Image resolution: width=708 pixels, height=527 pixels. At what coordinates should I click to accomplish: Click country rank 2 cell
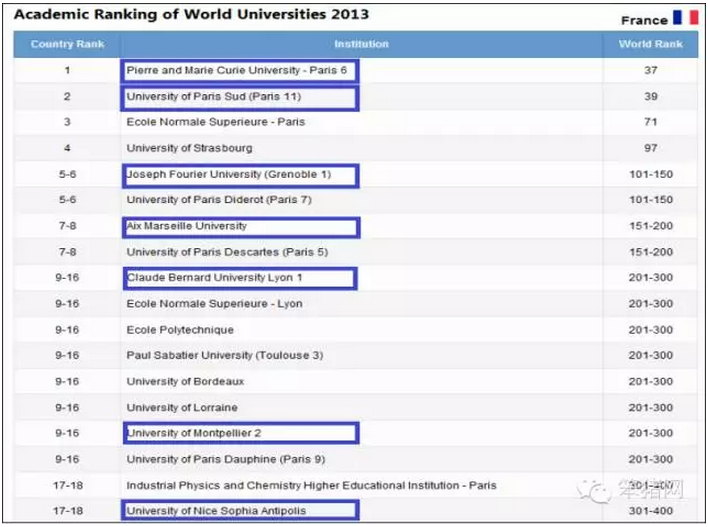pos(67,97)
